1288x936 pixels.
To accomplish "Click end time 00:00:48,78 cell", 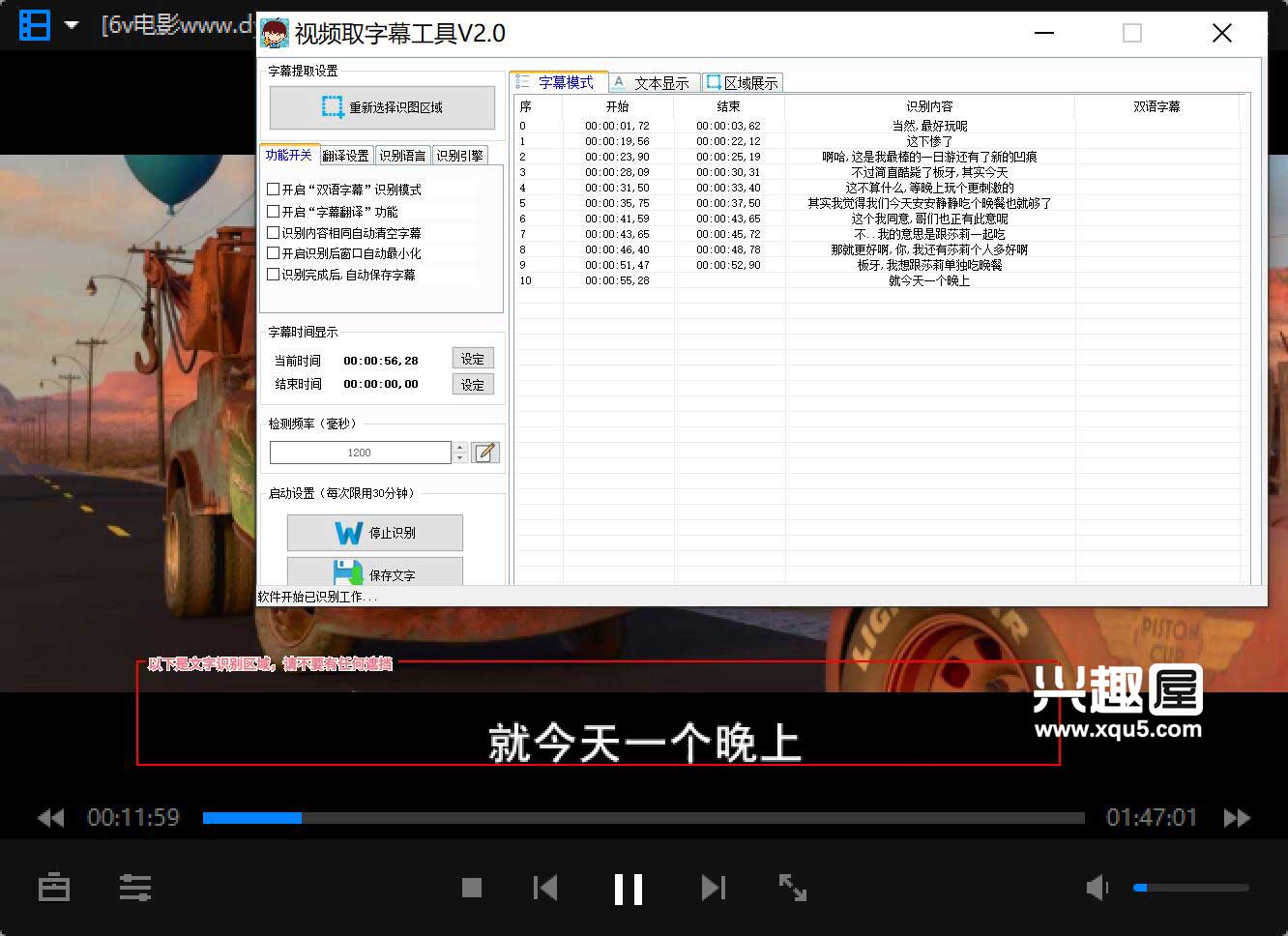I will point(729,249).
